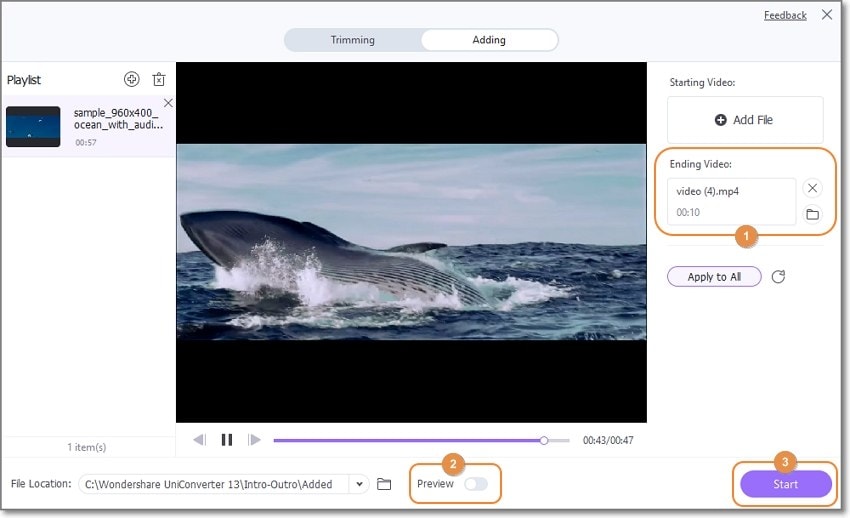Add a video to the Playlist
This screenshot has width=850, height=518.
click(131, 79)
